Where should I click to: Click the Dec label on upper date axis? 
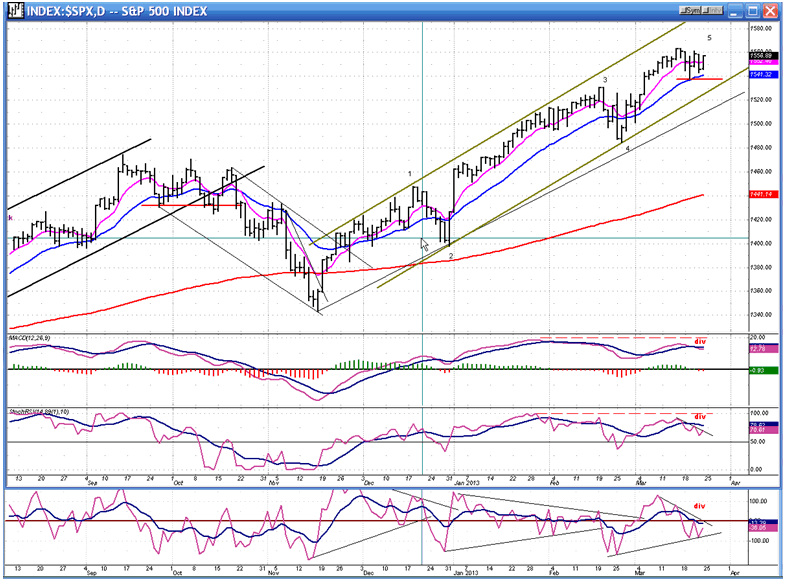coord(369,483)
